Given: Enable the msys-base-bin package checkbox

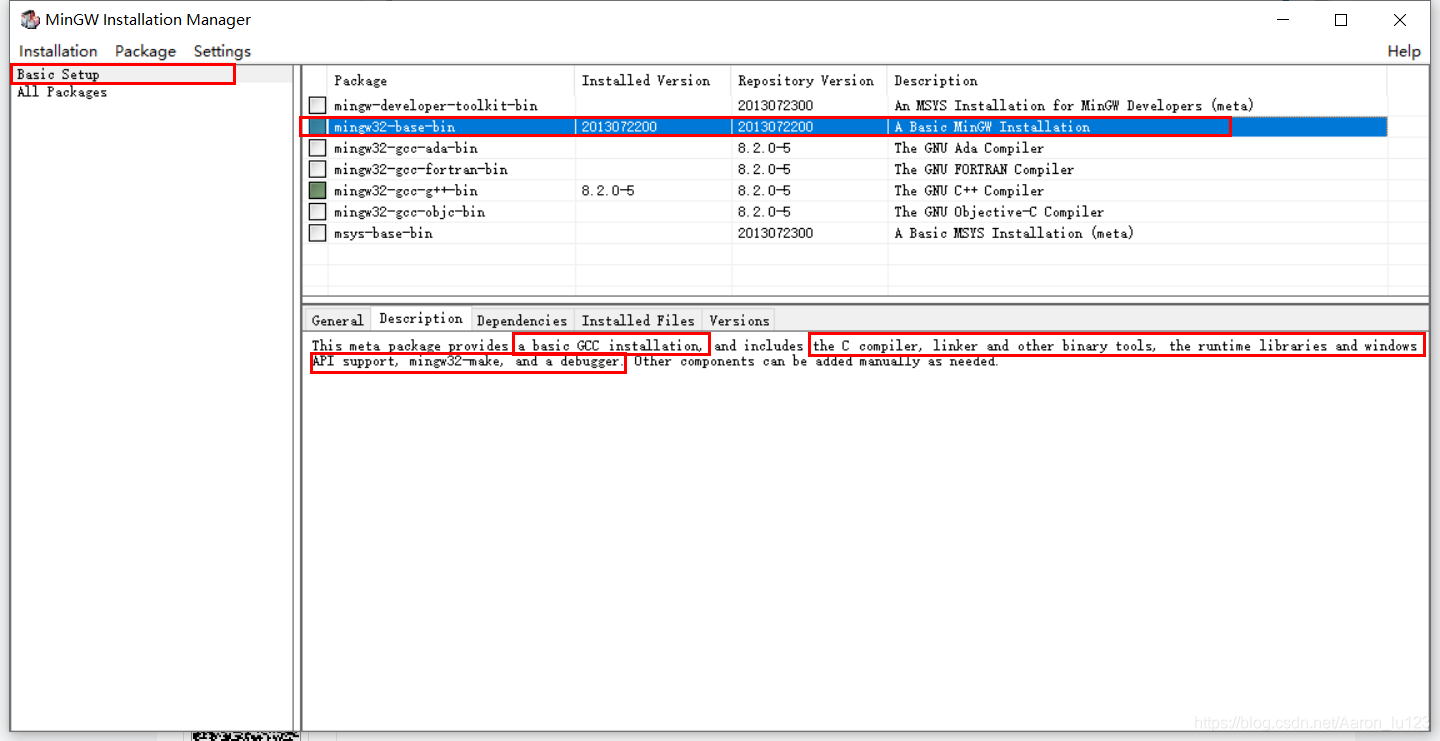Looking at the screenshot, I should (317, 232).
